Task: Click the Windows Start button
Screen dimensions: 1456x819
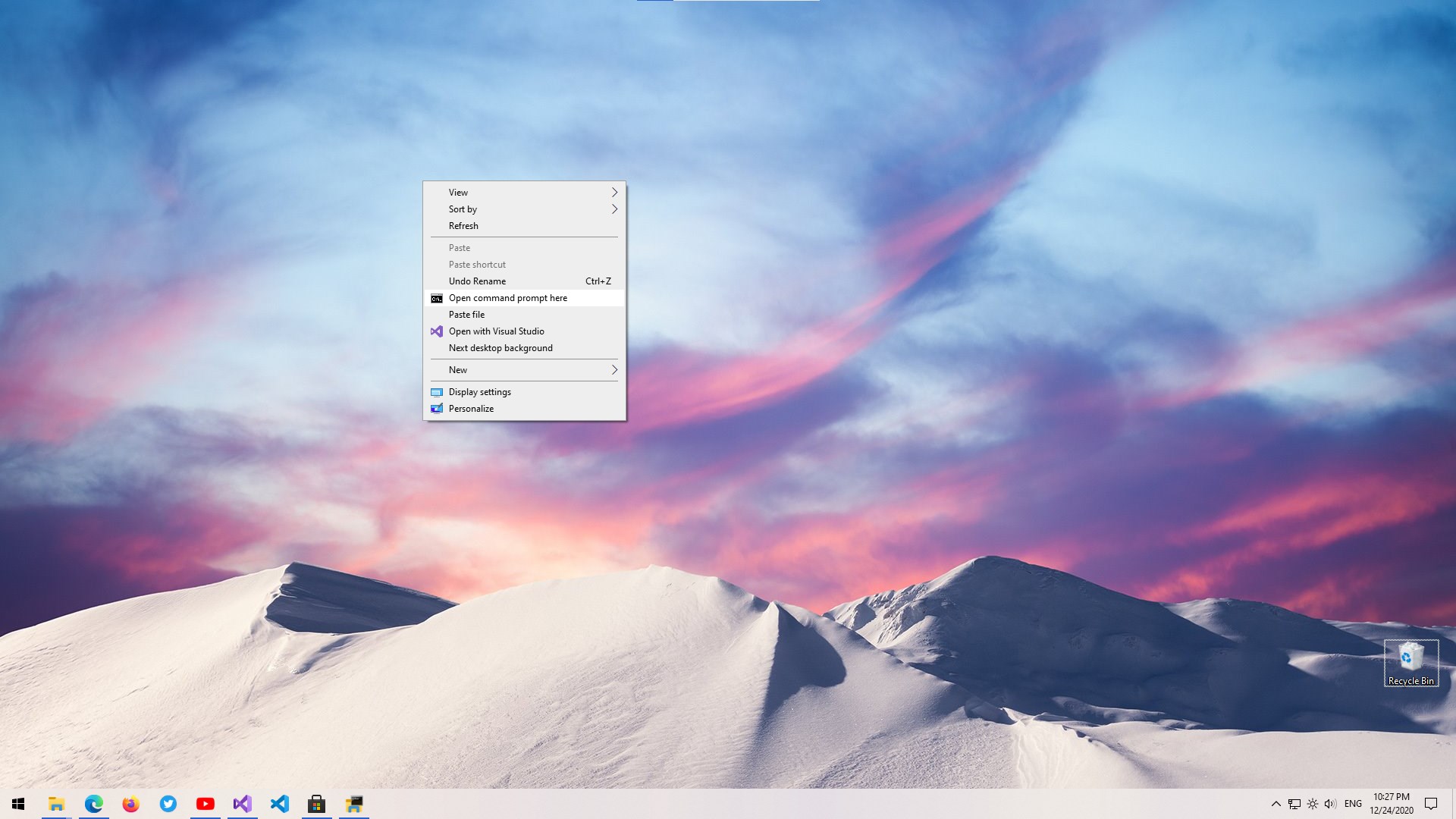Action: [18, 804]
